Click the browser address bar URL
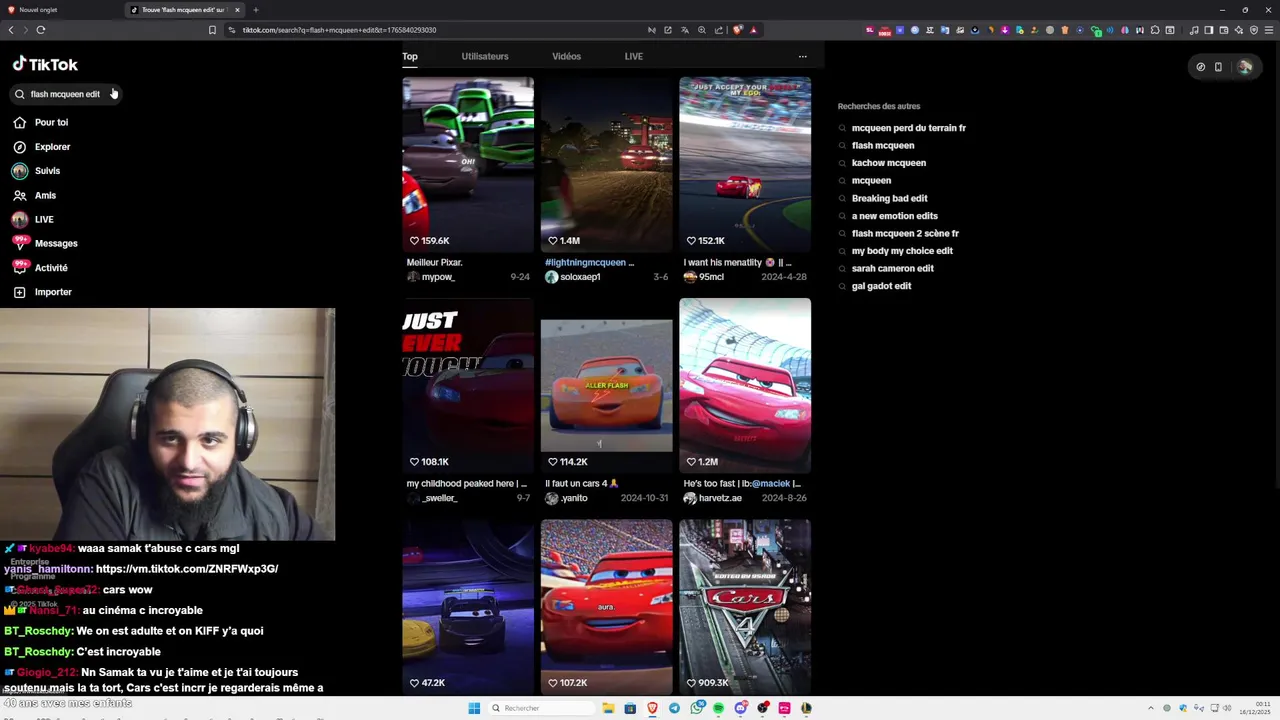 (x=339, y=30)
